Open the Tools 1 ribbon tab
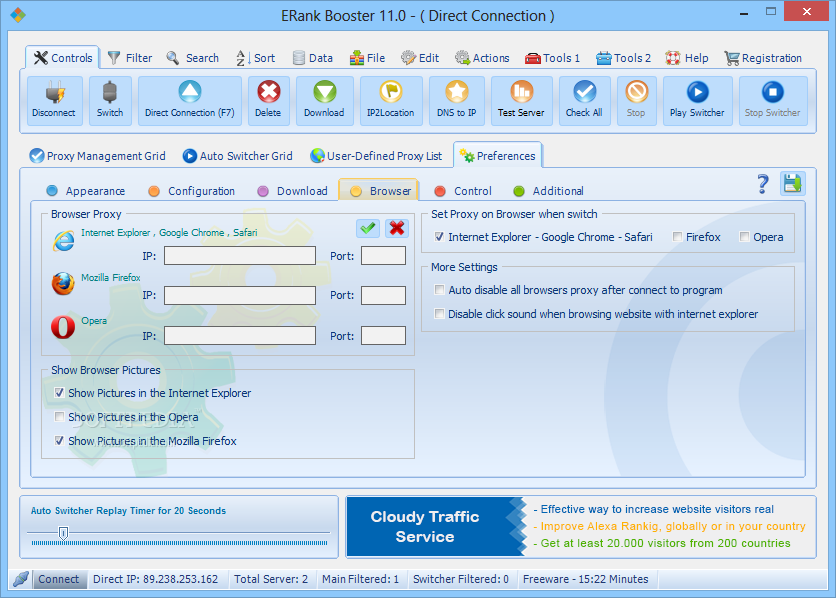This screenshot has width=836, height=598. click(552, 58)
